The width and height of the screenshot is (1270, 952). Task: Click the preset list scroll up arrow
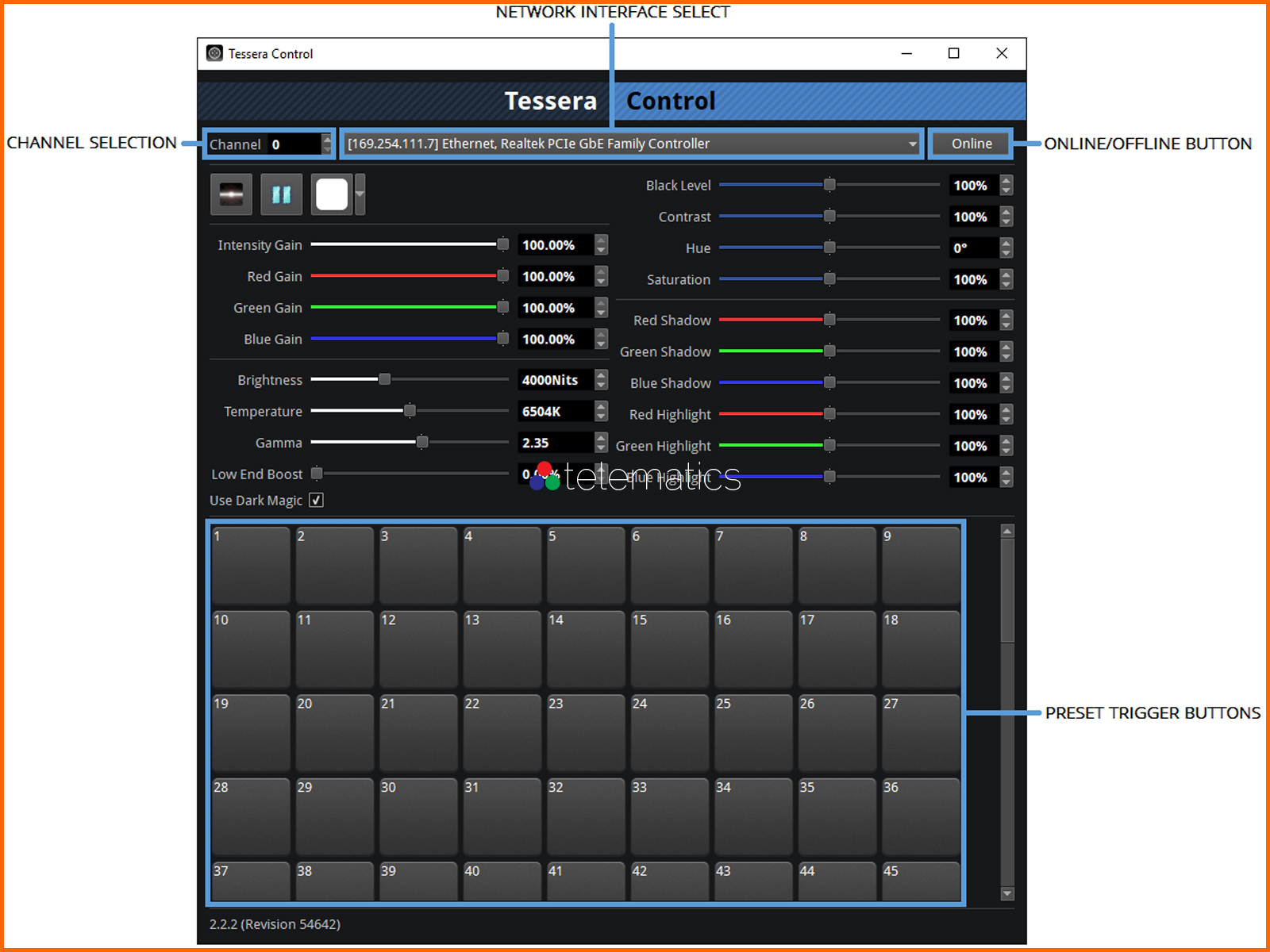point(1007,531)
